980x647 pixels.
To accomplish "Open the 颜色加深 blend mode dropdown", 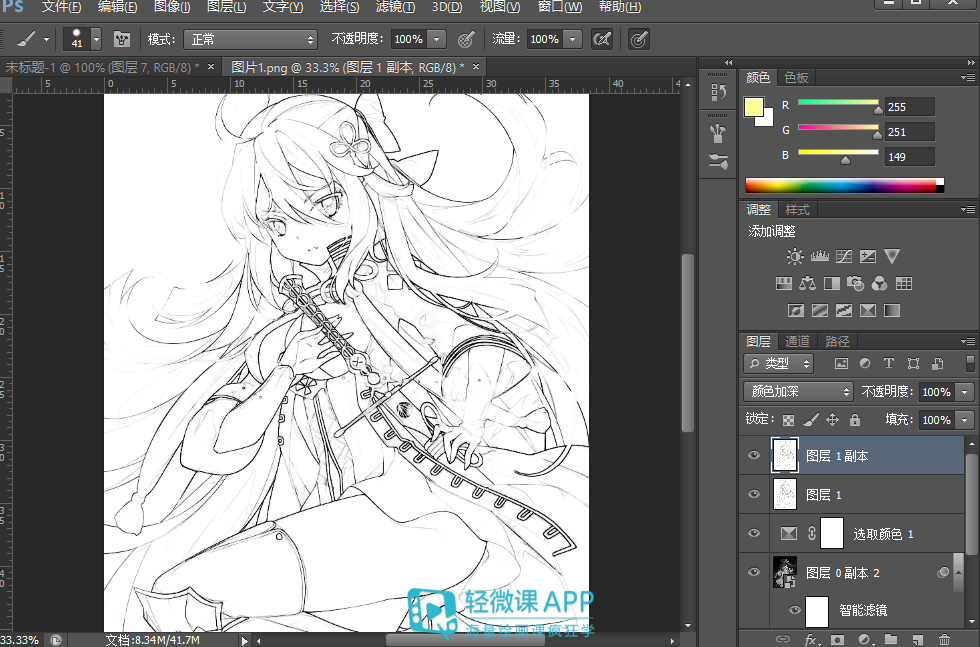I will coord(798,391).
